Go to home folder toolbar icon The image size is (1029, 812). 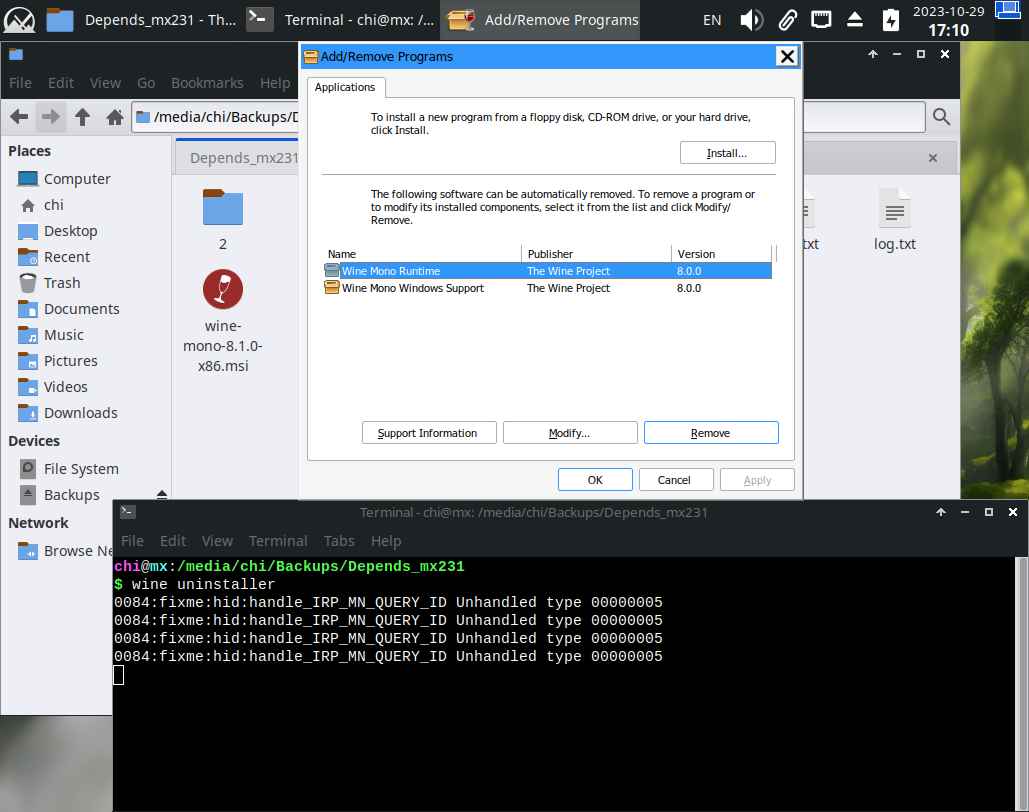click(115, 117)
